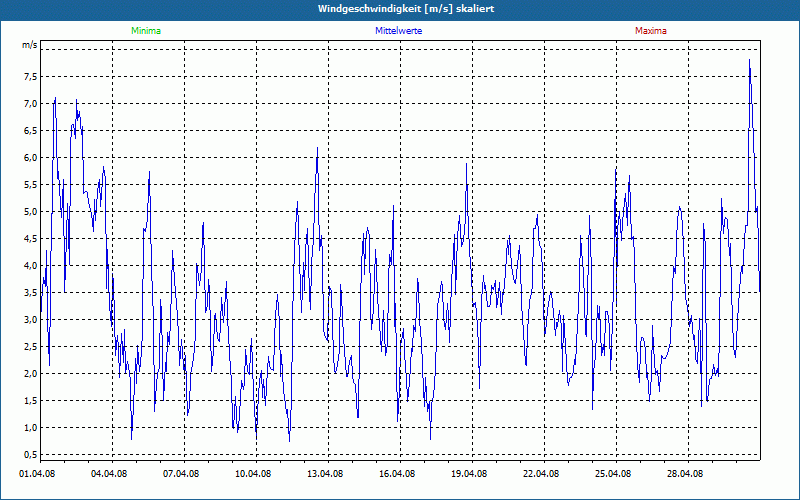The width and height of the screenshot is (800, 500).
Task: Click the 01.04.08 date label
Action: point(37,474)
